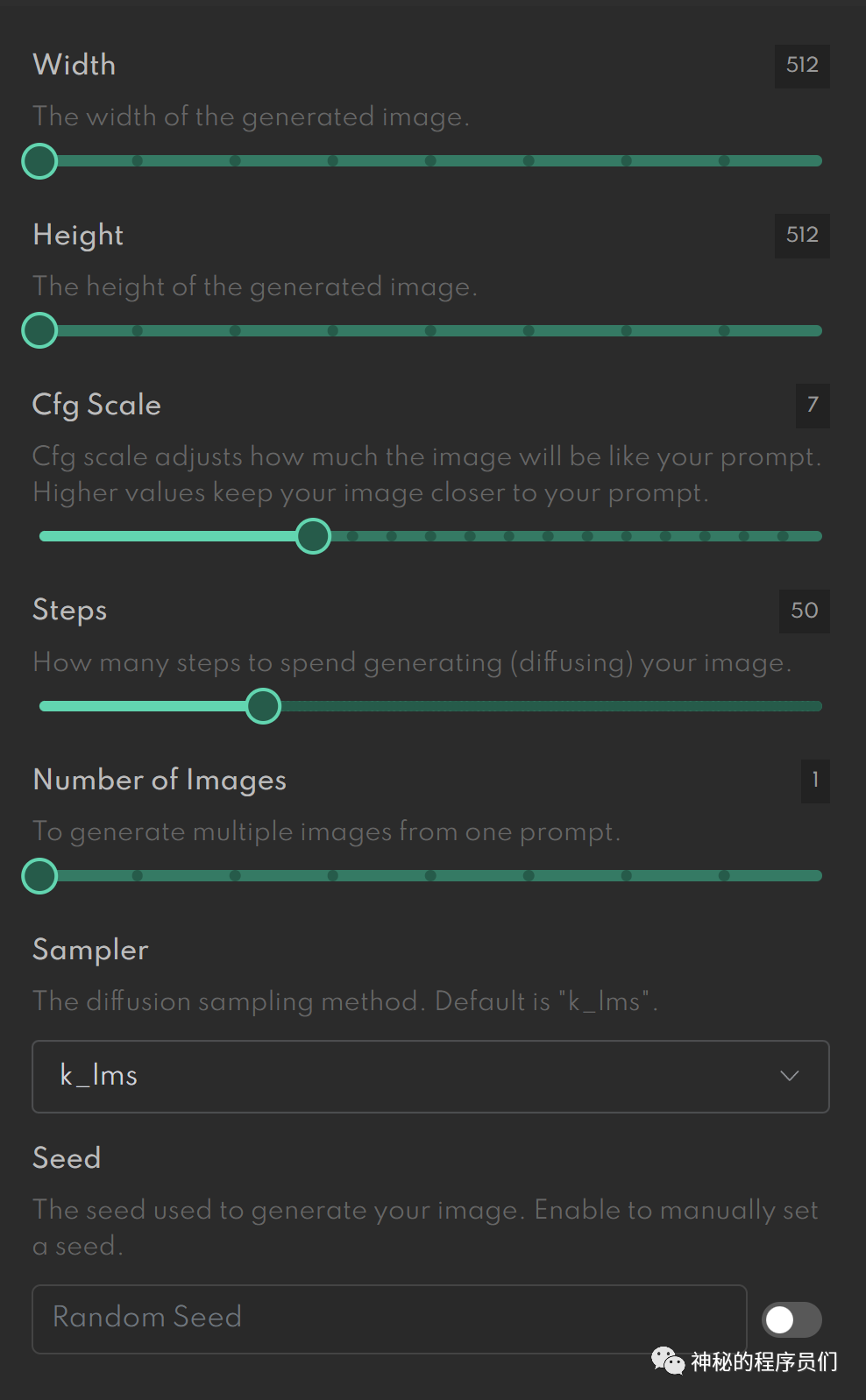Click the Height value box showing 512
This screenshot has width=866, height=1400.
802,236
